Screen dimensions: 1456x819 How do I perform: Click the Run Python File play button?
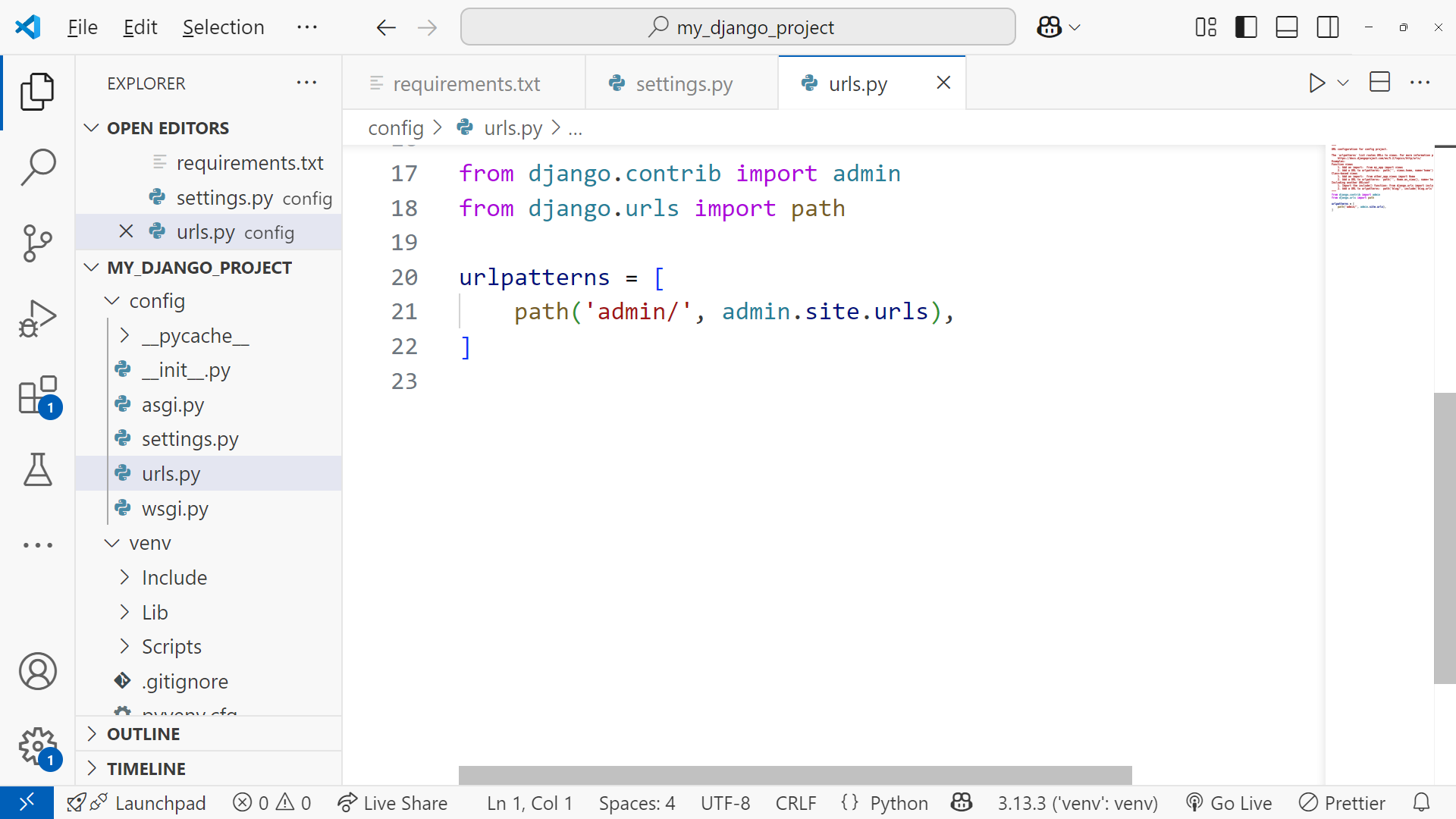point(1316,83)
